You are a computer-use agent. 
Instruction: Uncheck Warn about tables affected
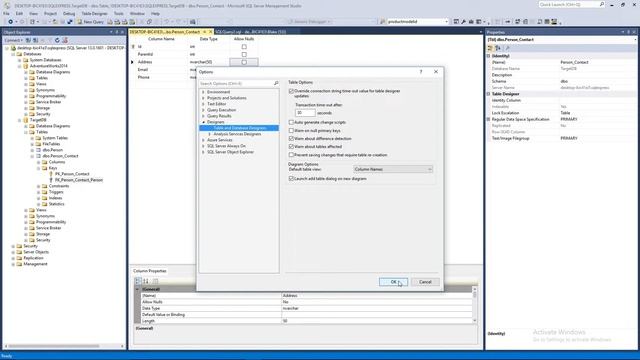(291, 147)
